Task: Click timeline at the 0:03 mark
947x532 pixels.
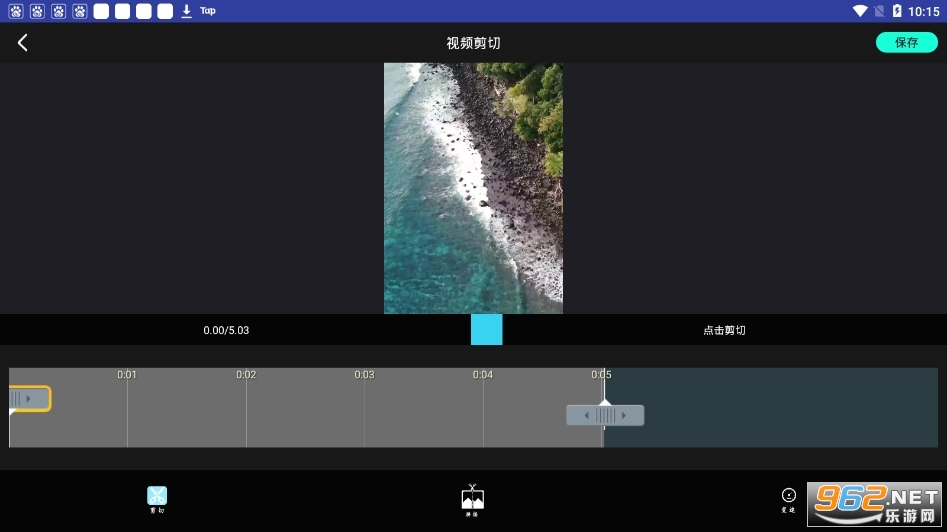Action: pos(364,374)
